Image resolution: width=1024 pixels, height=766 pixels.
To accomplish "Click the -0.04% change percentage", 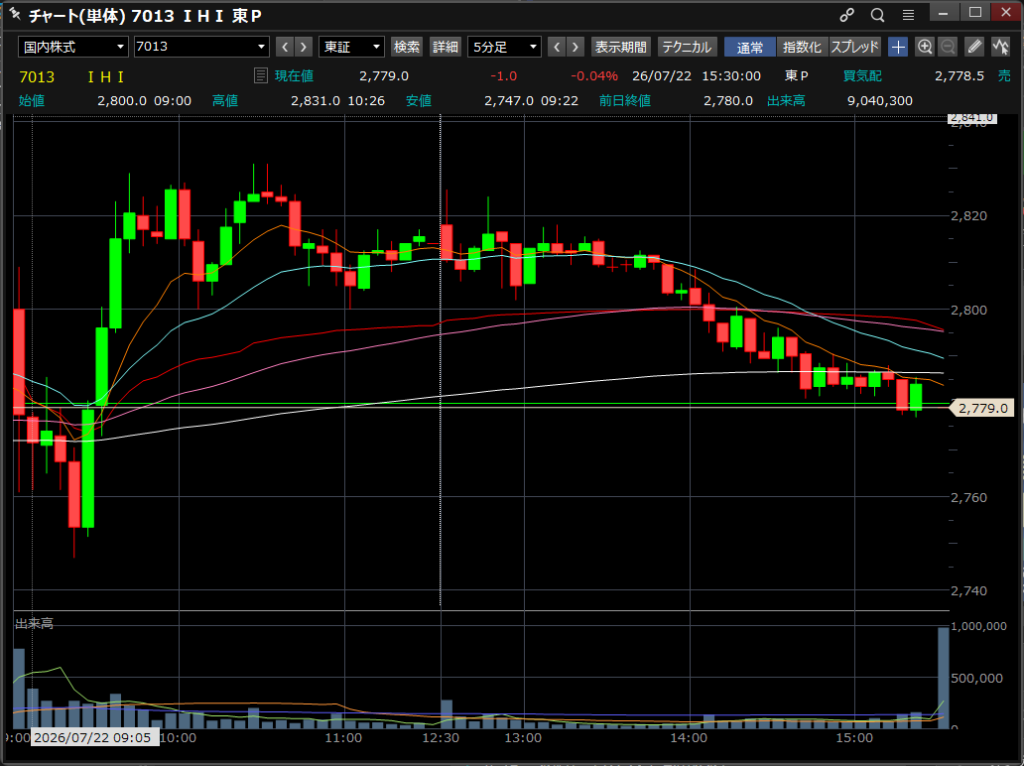I will pyautogui.click(x=594, y=76).
